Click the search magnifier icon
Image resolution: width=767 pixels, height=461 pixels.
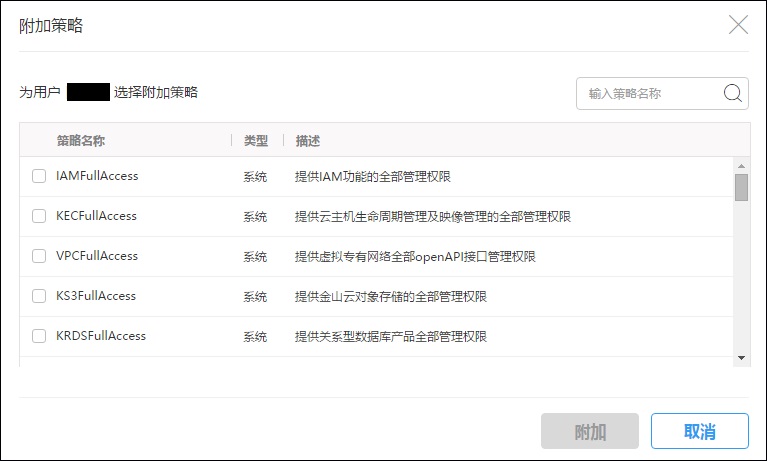(733, 94)
